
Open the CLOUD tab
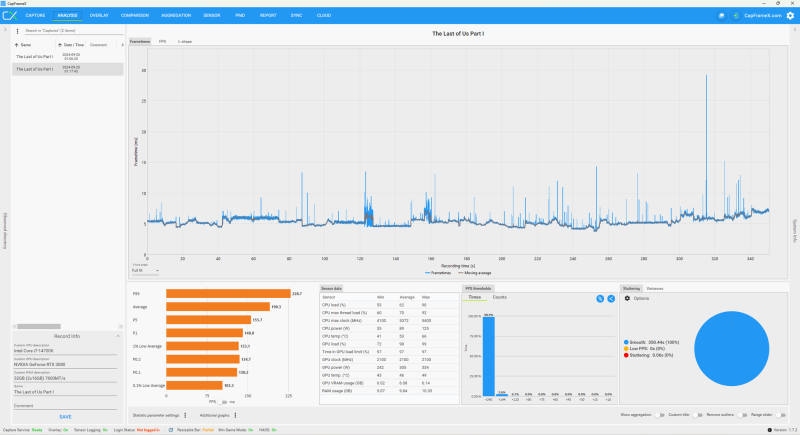tap(323, 15)
